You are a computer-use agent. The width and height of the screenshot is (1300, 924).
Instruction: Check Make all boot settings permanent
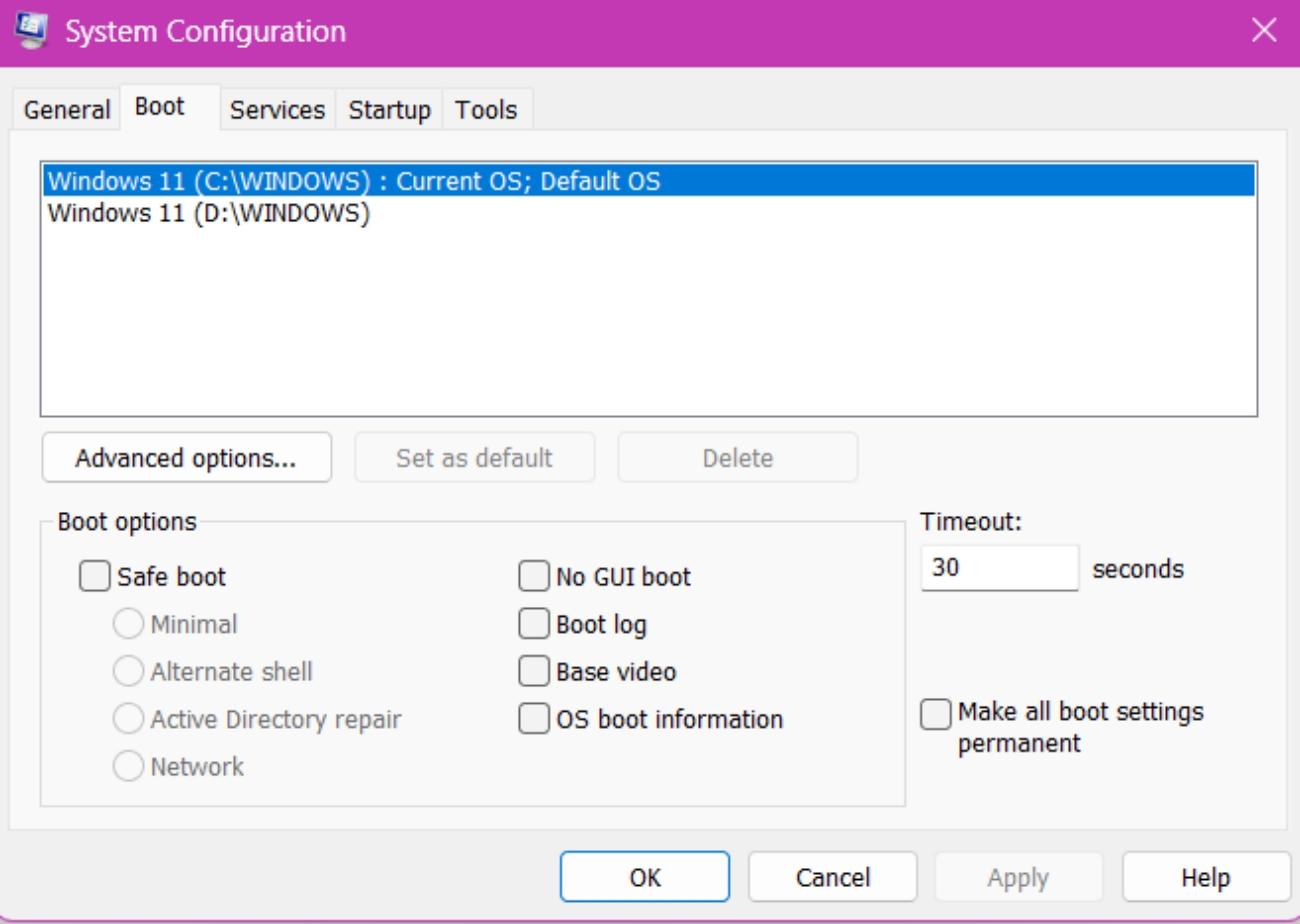pos(936,714)
